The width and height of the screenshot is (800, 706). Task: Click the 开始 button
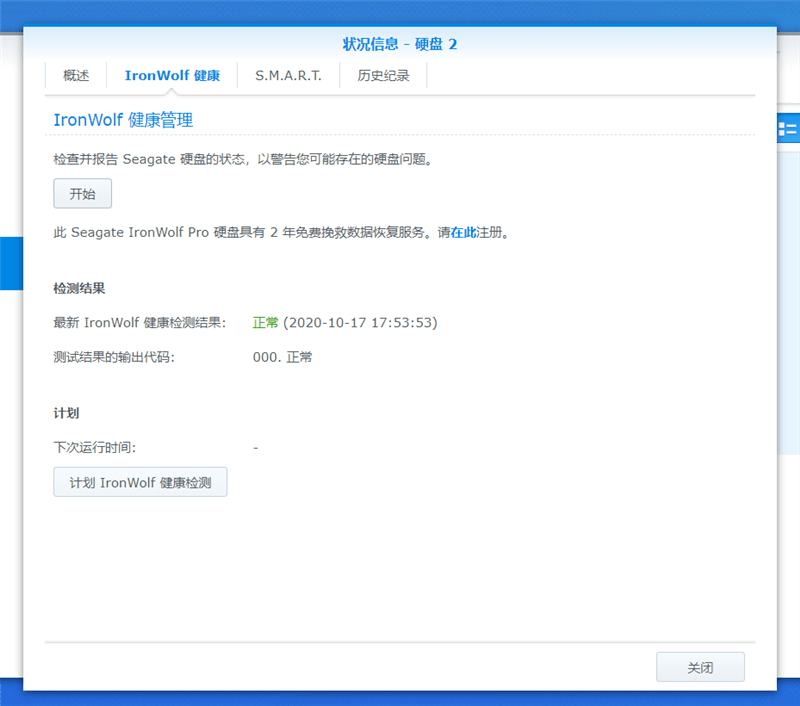point(83,193)
